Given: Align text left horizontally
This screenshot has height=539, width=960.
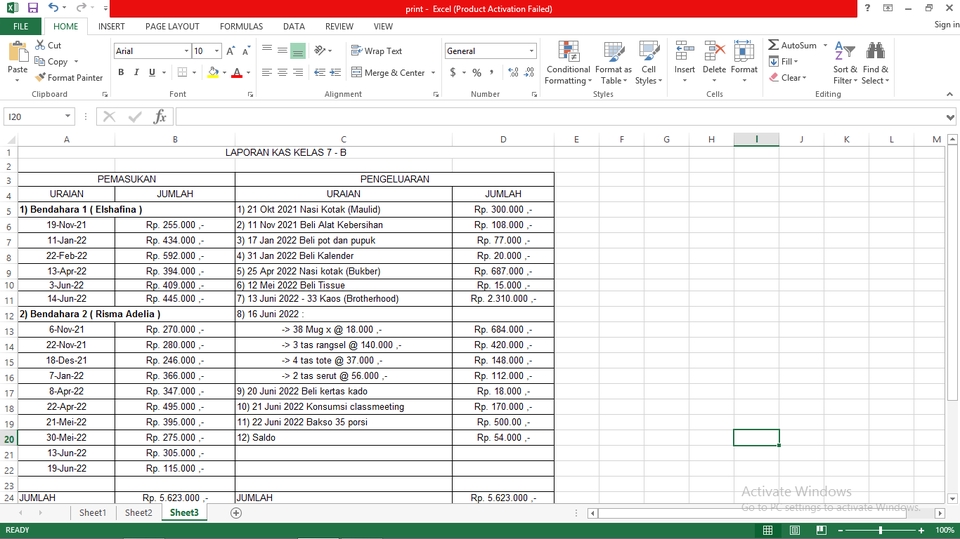Looking at the screenshot, I should [267, 72].
